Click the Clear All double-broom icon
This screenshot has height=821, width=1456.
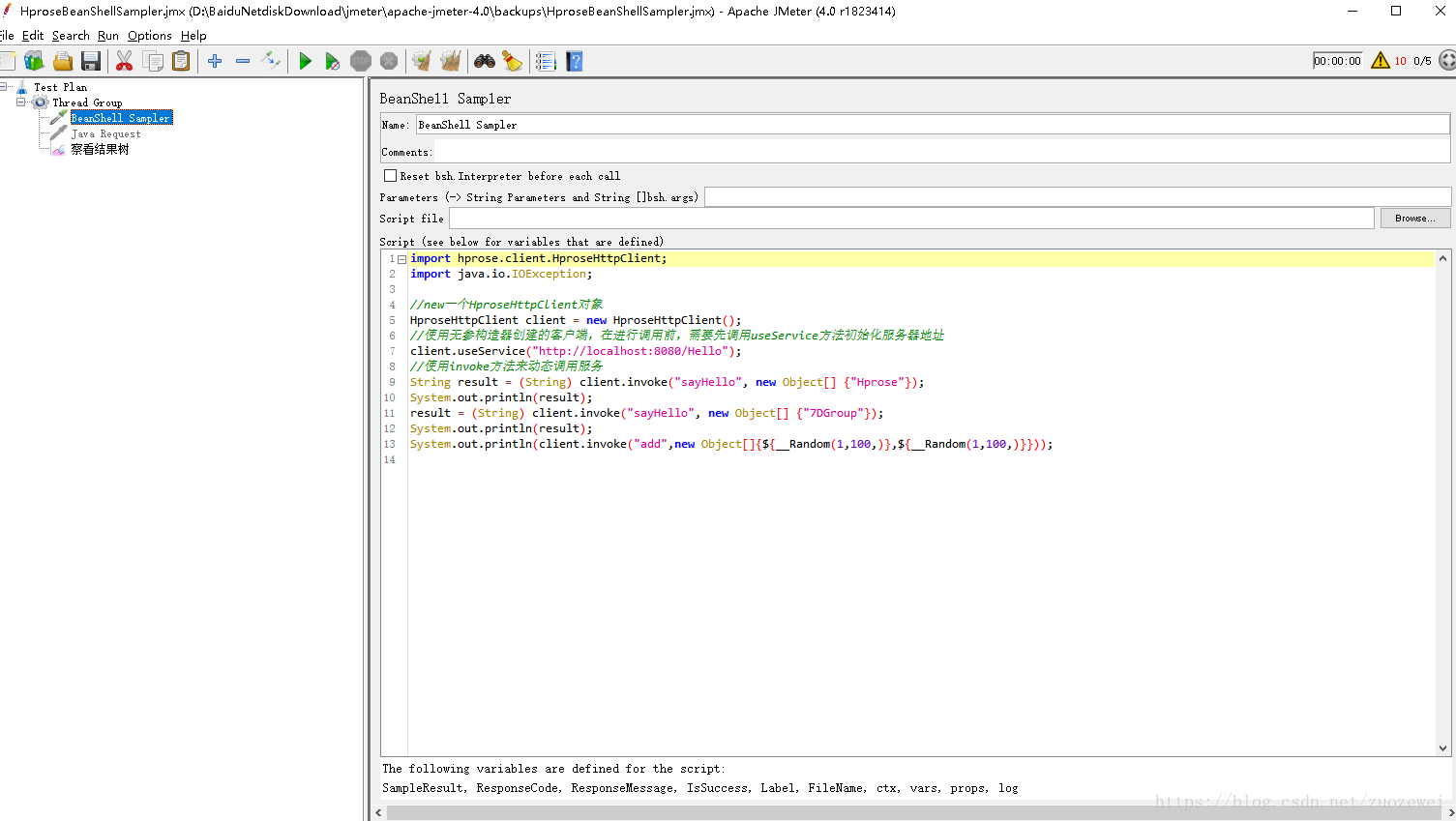pyautogui.click(x=450, y=62)
